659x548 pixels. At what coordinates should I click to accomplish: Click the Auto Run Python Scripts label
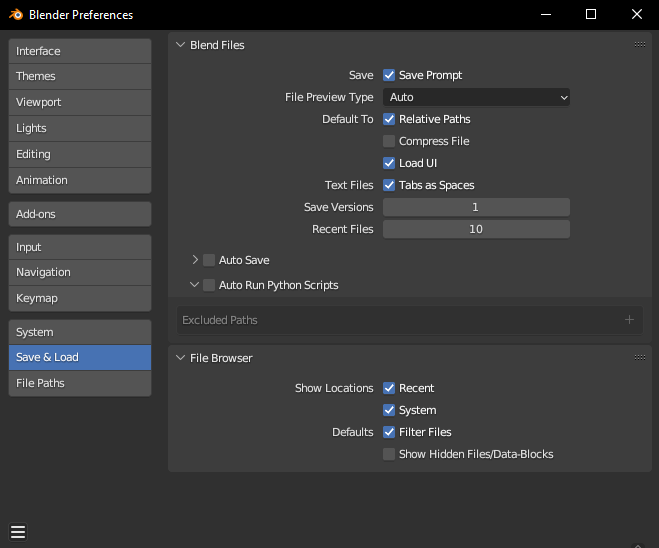[279, 285]
